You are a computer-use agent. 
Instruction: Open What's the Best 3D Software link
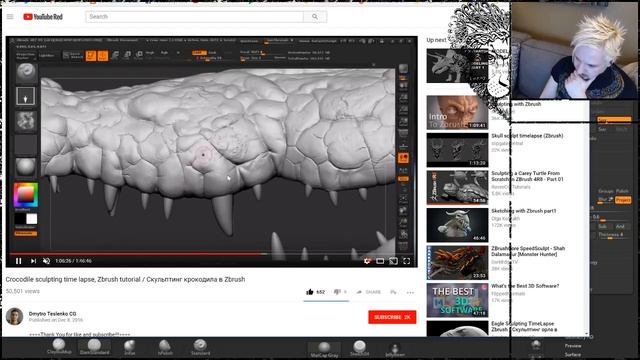(525, 286)
